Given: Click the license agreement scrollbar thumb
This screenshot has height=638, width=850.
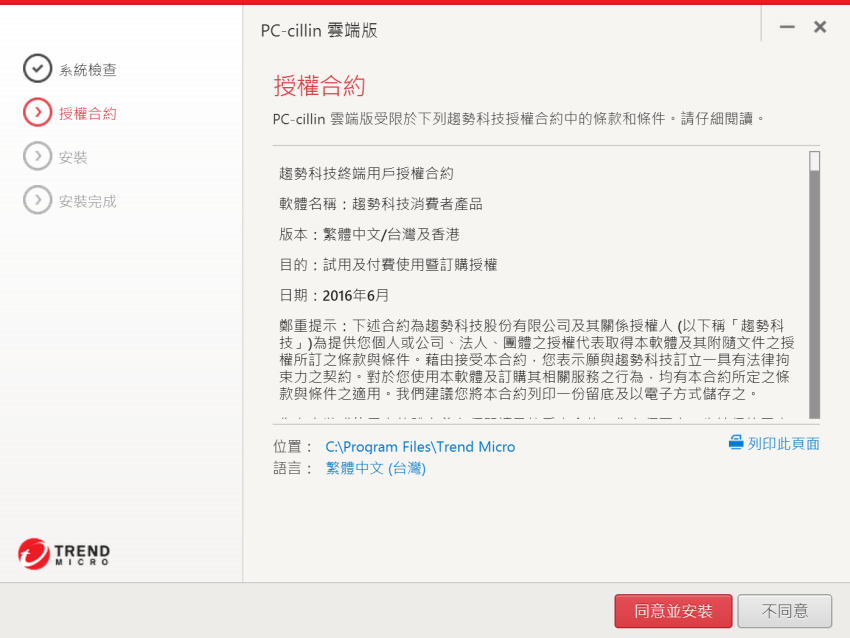Looking at the screenshot, I should pos(814,162).
